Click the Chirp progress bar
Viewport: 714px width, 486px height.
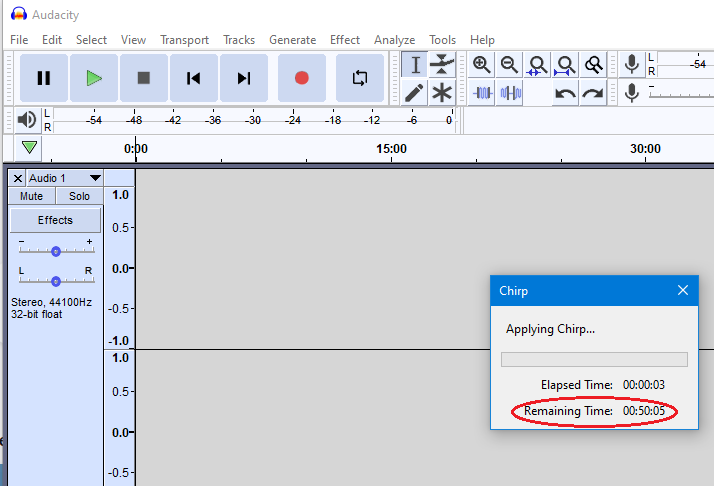[594, 359]
